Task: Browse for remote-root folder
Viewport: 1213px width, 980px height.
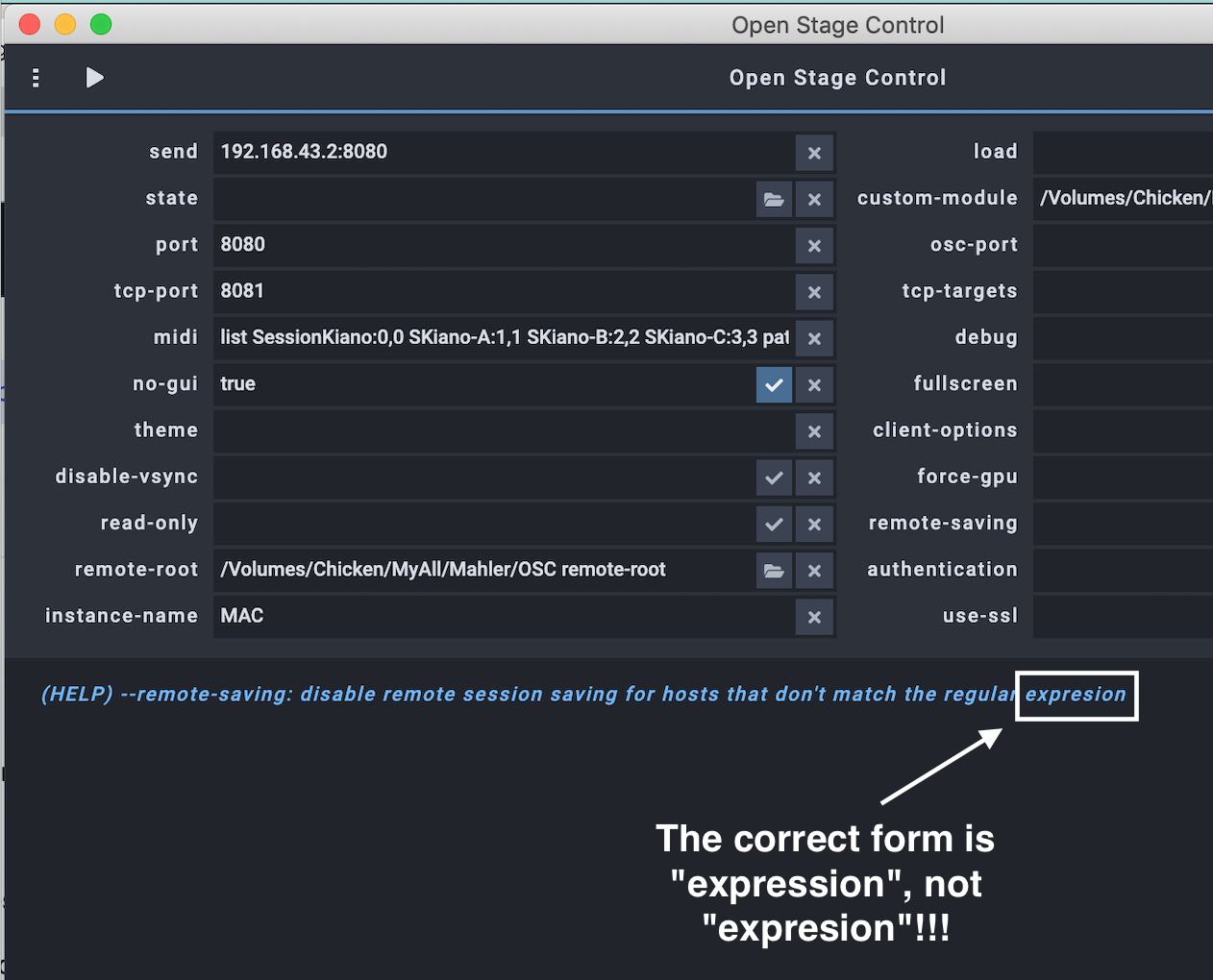Action: tap(774, 571)
